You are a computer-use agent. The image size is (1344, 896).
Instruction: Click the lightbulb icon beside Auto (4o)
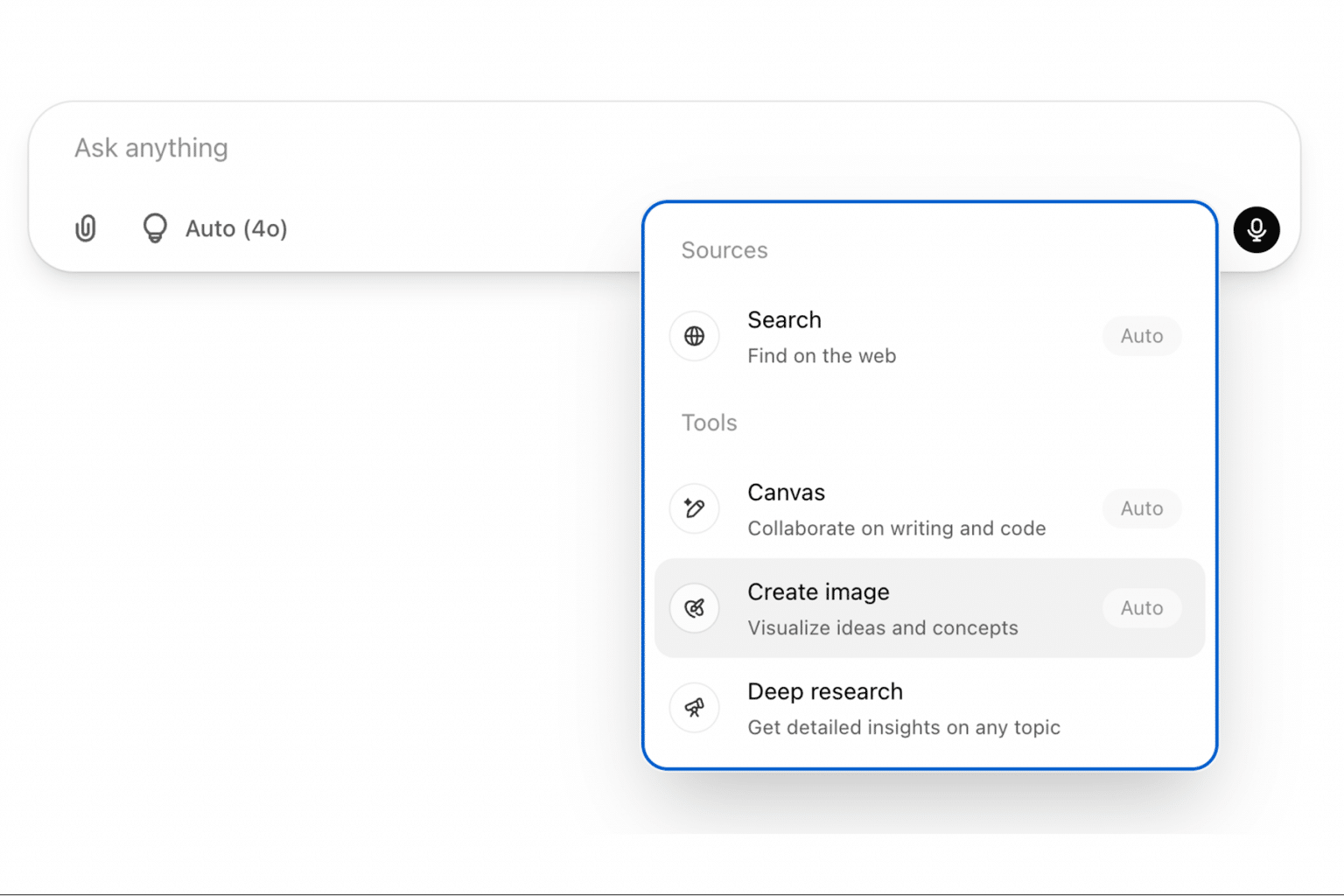(x=155, y=228)
